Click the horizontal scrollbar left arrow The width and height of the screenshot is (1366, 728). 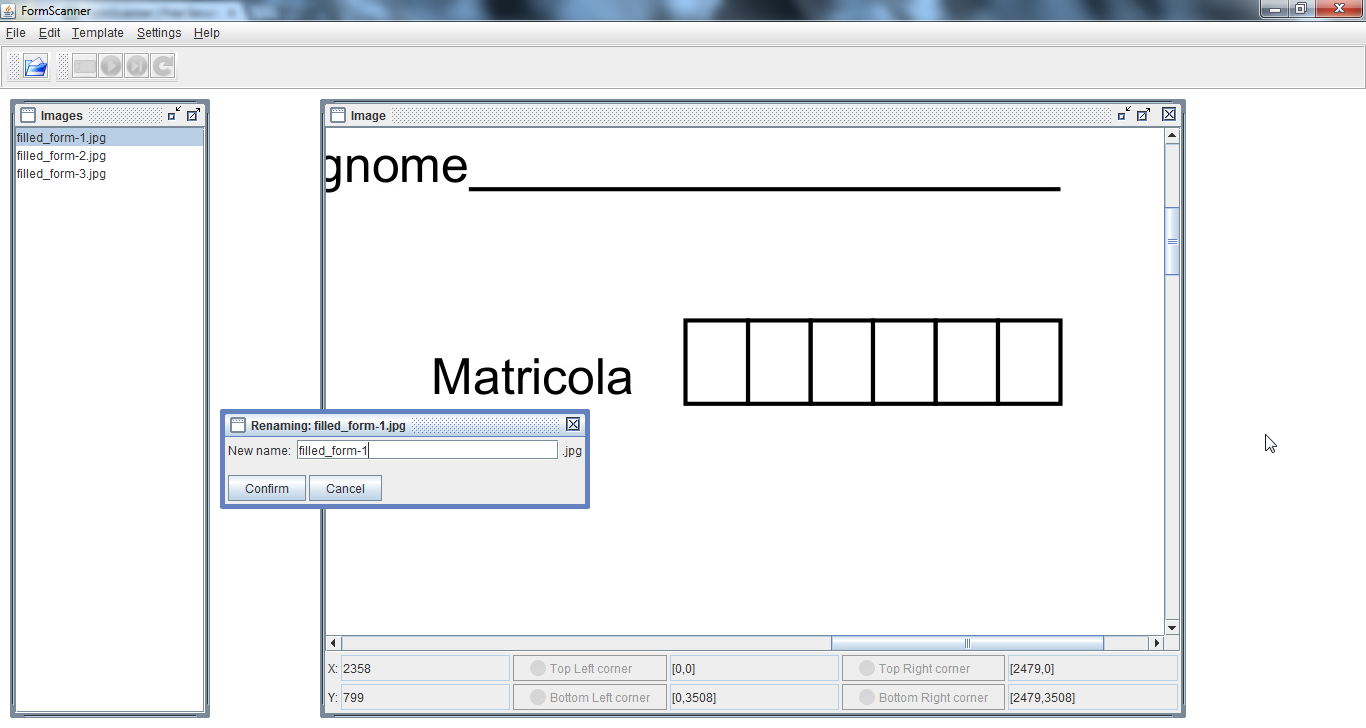(x=334, y=643)
